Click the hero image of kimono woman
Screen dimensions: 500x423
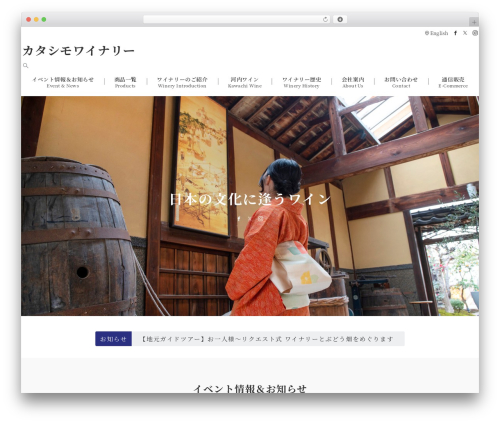[x=250, y=206]
